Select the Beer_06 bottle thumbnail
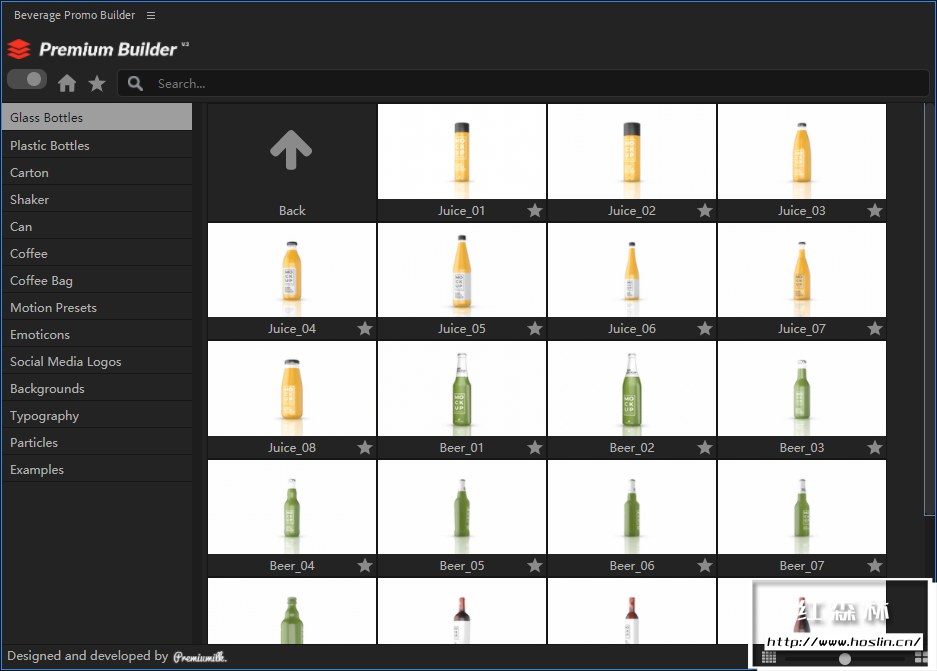Screen dimensions: 937x671 coord(632,507)
